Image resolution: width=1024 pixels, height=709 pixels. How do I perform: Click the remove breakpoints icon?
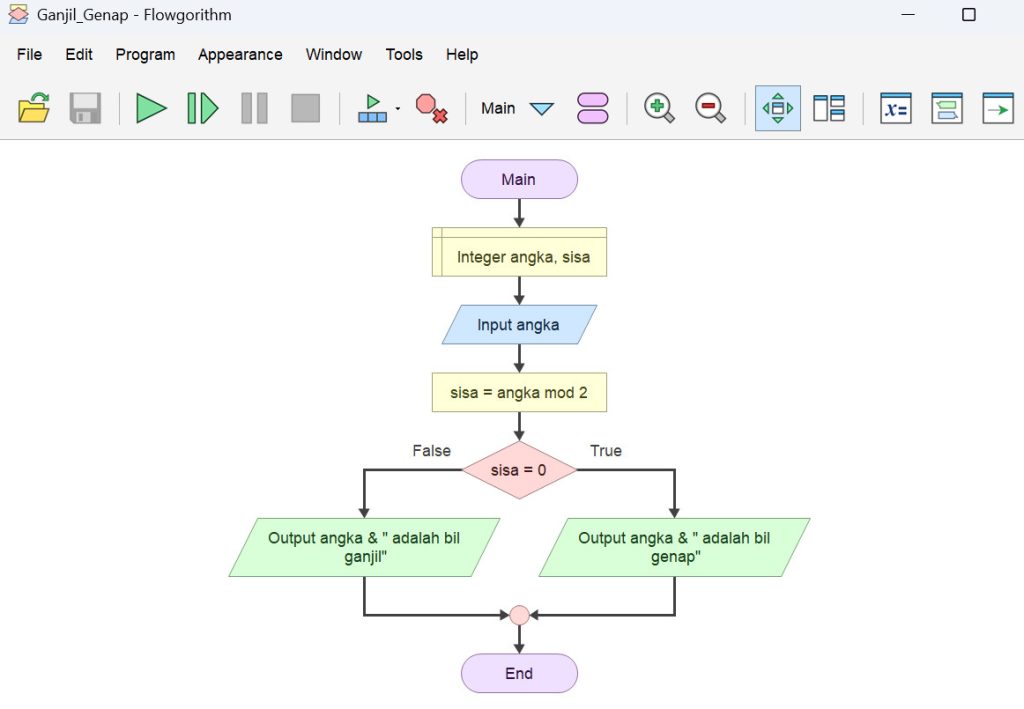pos(431,108)
